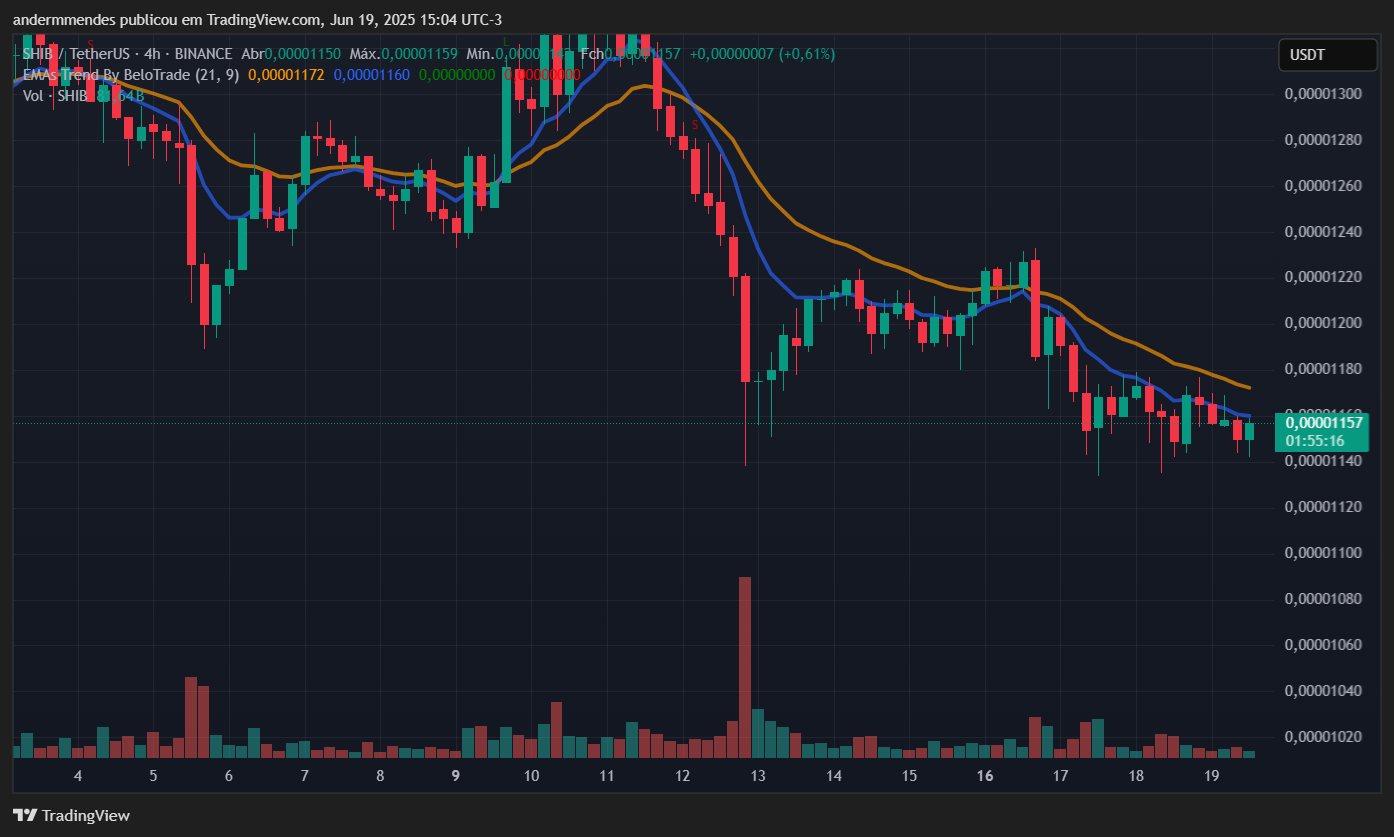
Task: Click date label 10 on time axis
Action: (531, 776)
